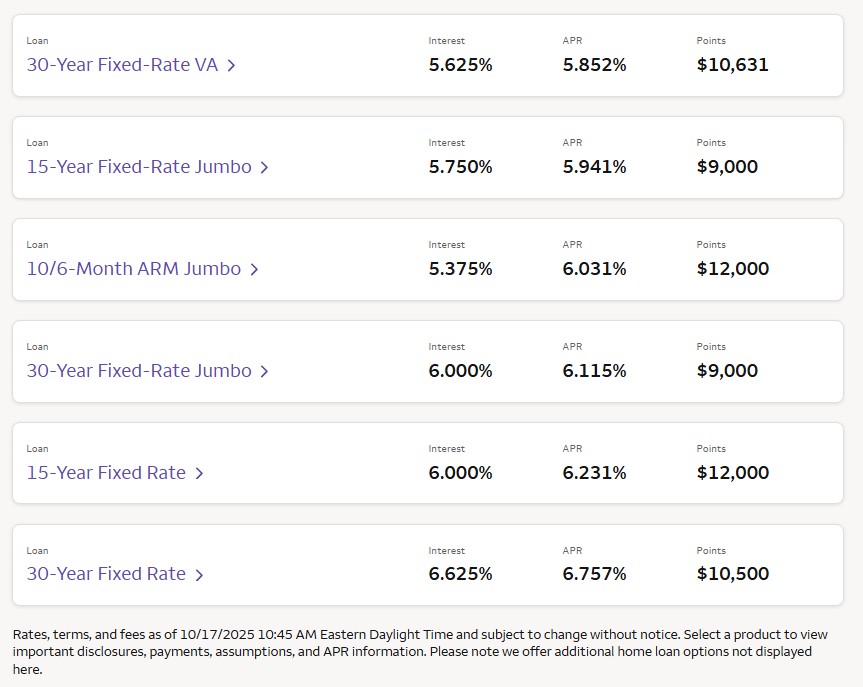This screenshot has width=863, height=687.
Task: Click the $10,500 points amount
Action: click(x=732, y=574)
